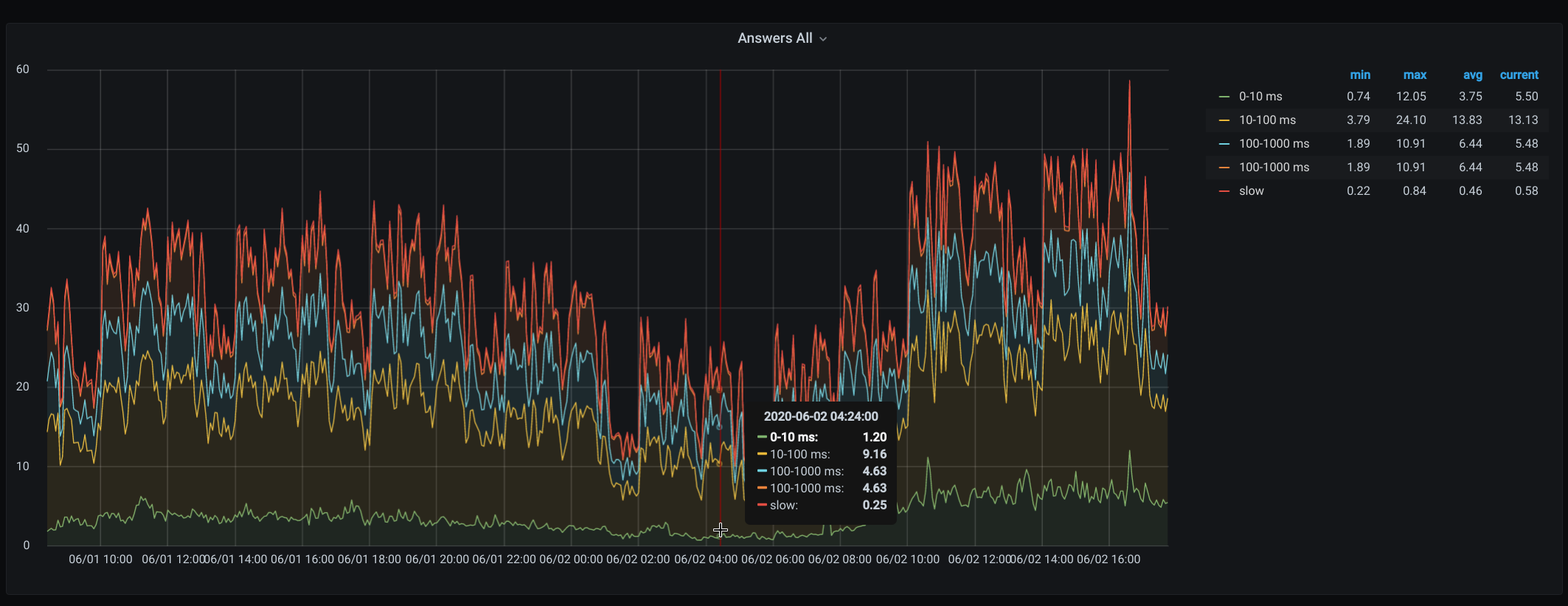This screenshot has height=606, width=1568.
Task: Click the 06/02 00:00 x-axis label
Action: pyautogui.click(x=571, y=559)
